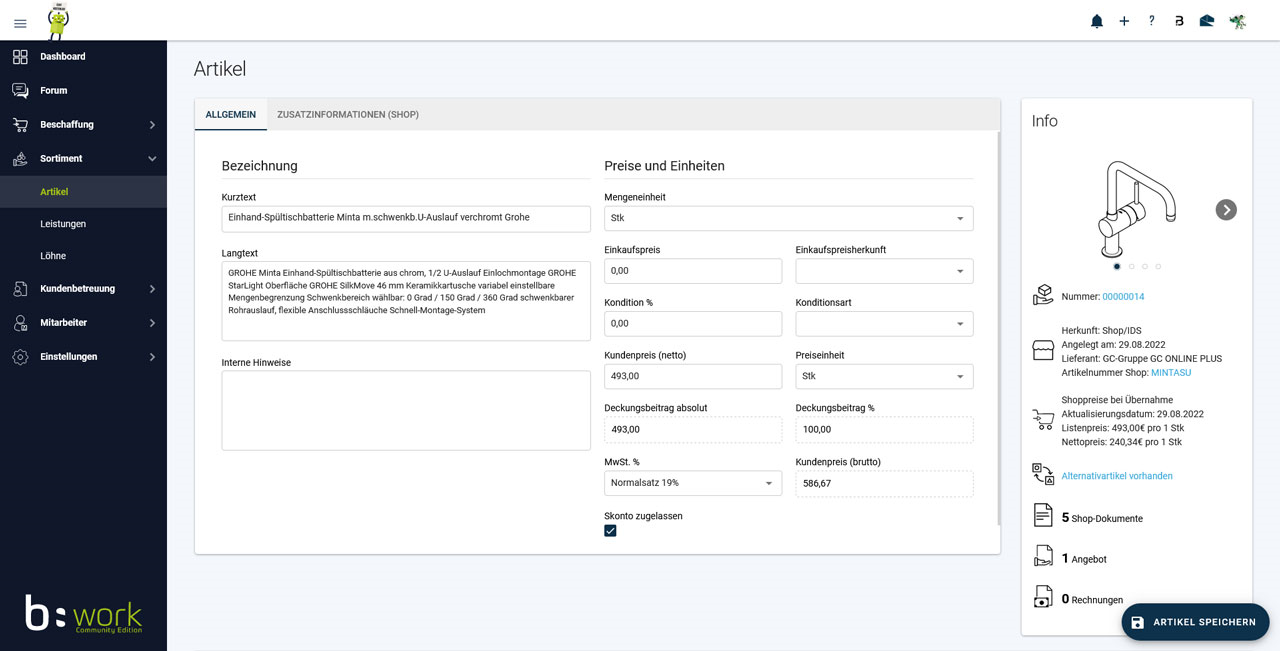Click the Kundenpreis (netto) field
The height and width of the screenshot is (651, 1280).
click(x=693, y=376)
